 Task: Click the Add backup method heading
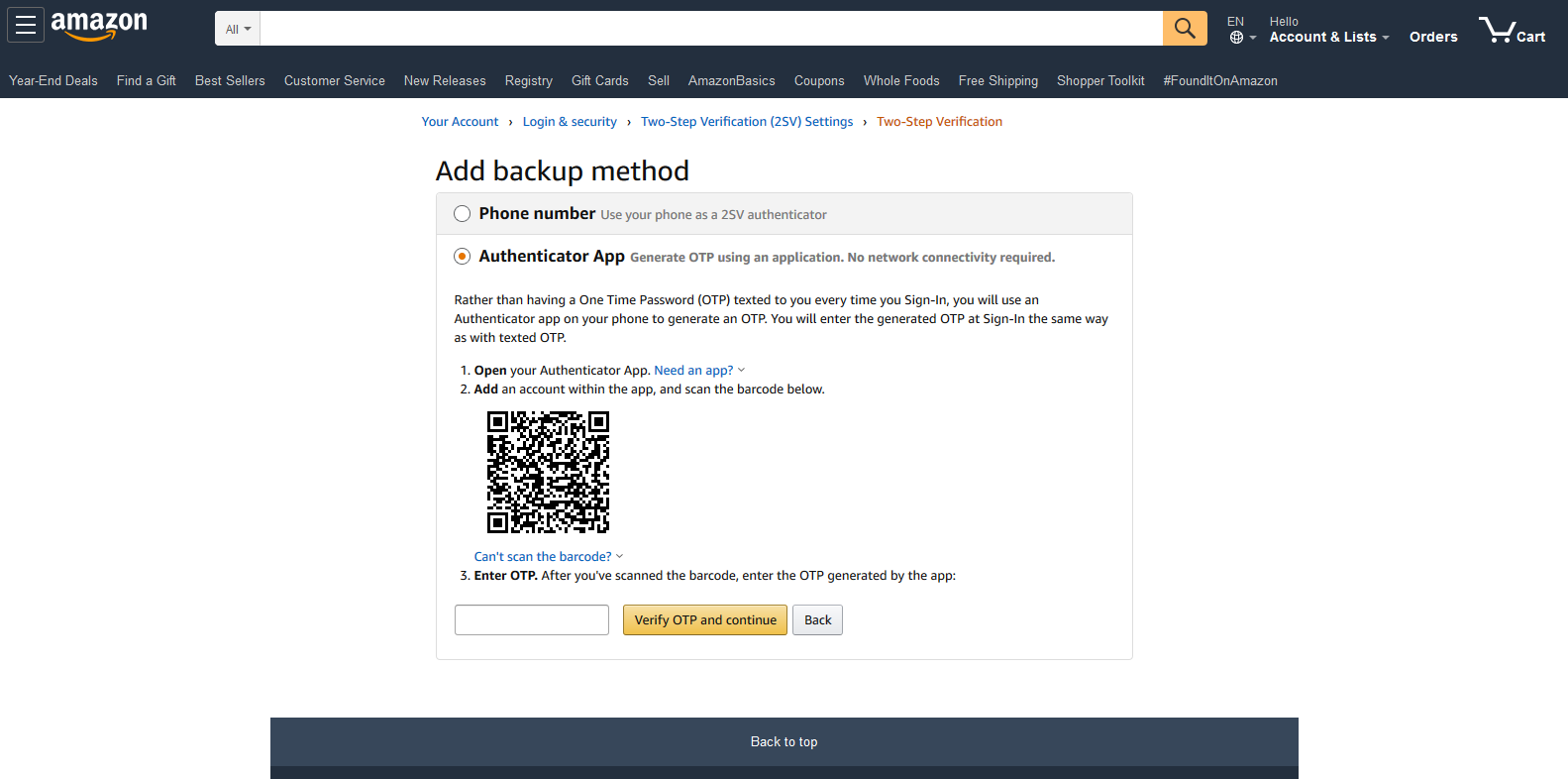[563, 171]
